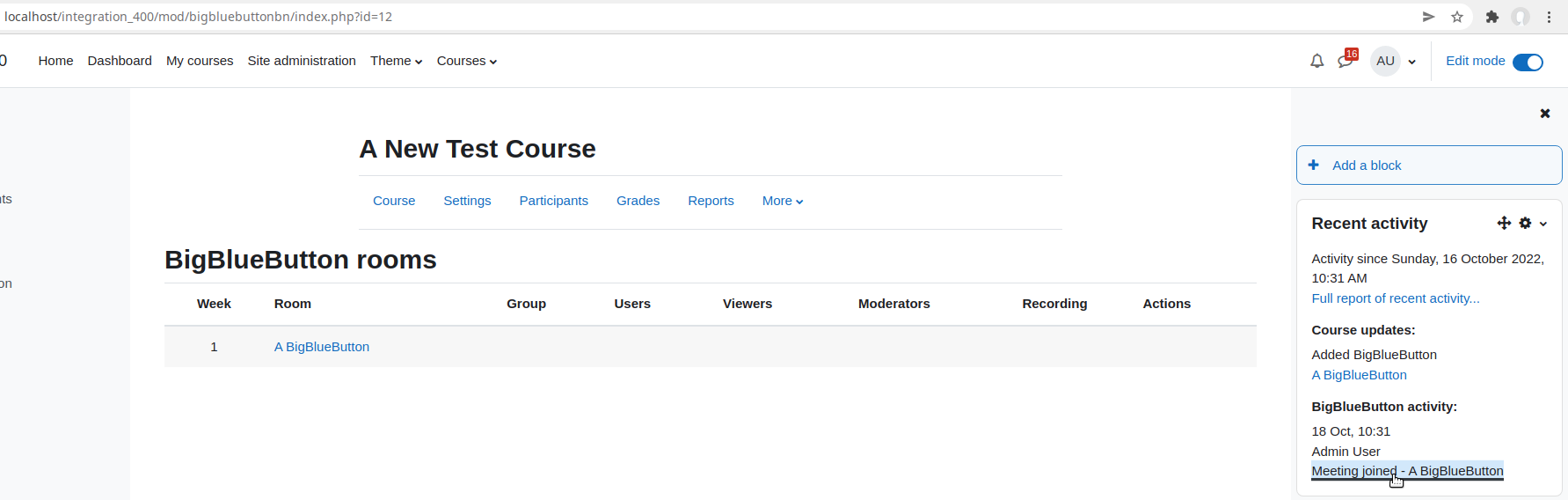Toggle the Edit mode switch
The width and height of the screenshot is (1568, 500).
1528,62
